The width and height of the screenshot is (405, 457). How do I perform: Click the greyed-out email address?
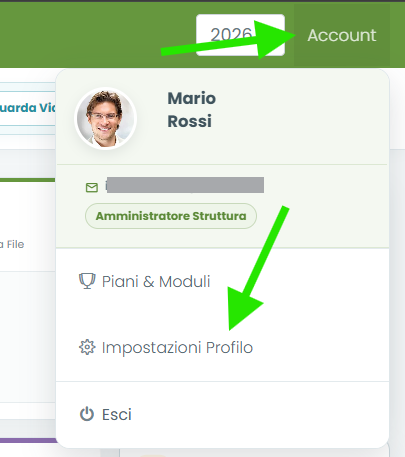tap(185, 185)
